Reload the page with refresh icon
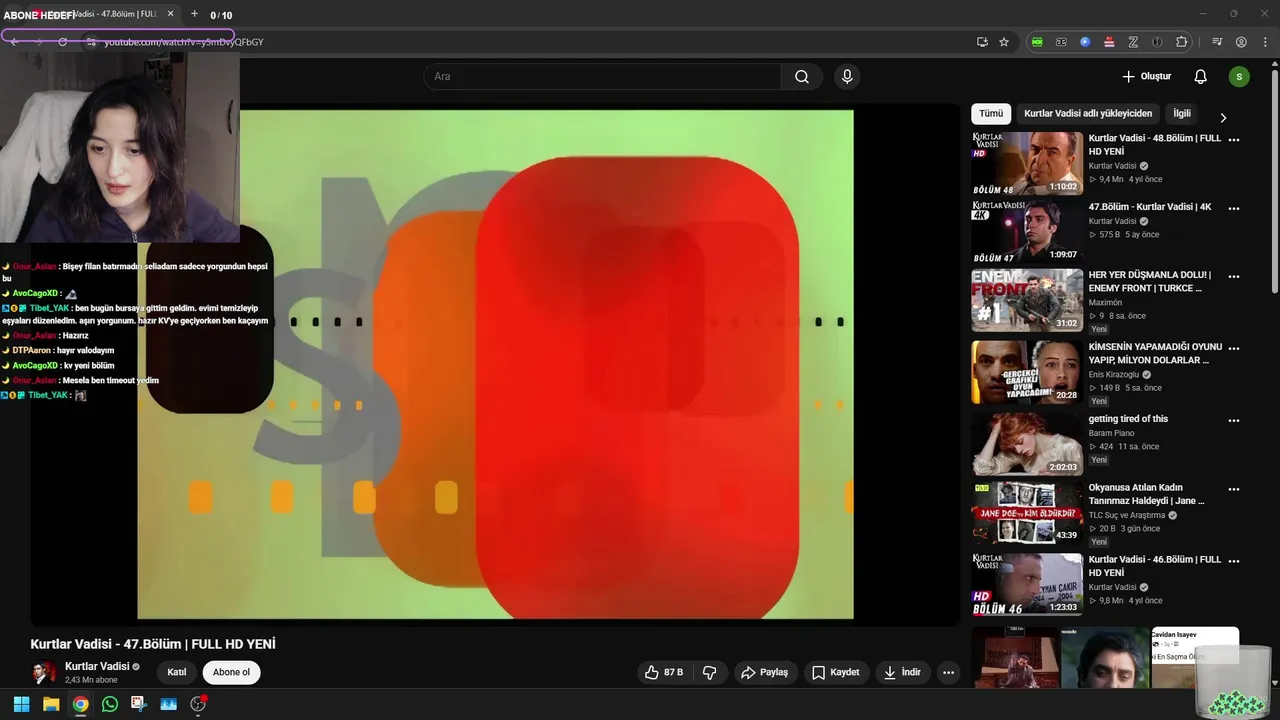 [x=62, y=42]
